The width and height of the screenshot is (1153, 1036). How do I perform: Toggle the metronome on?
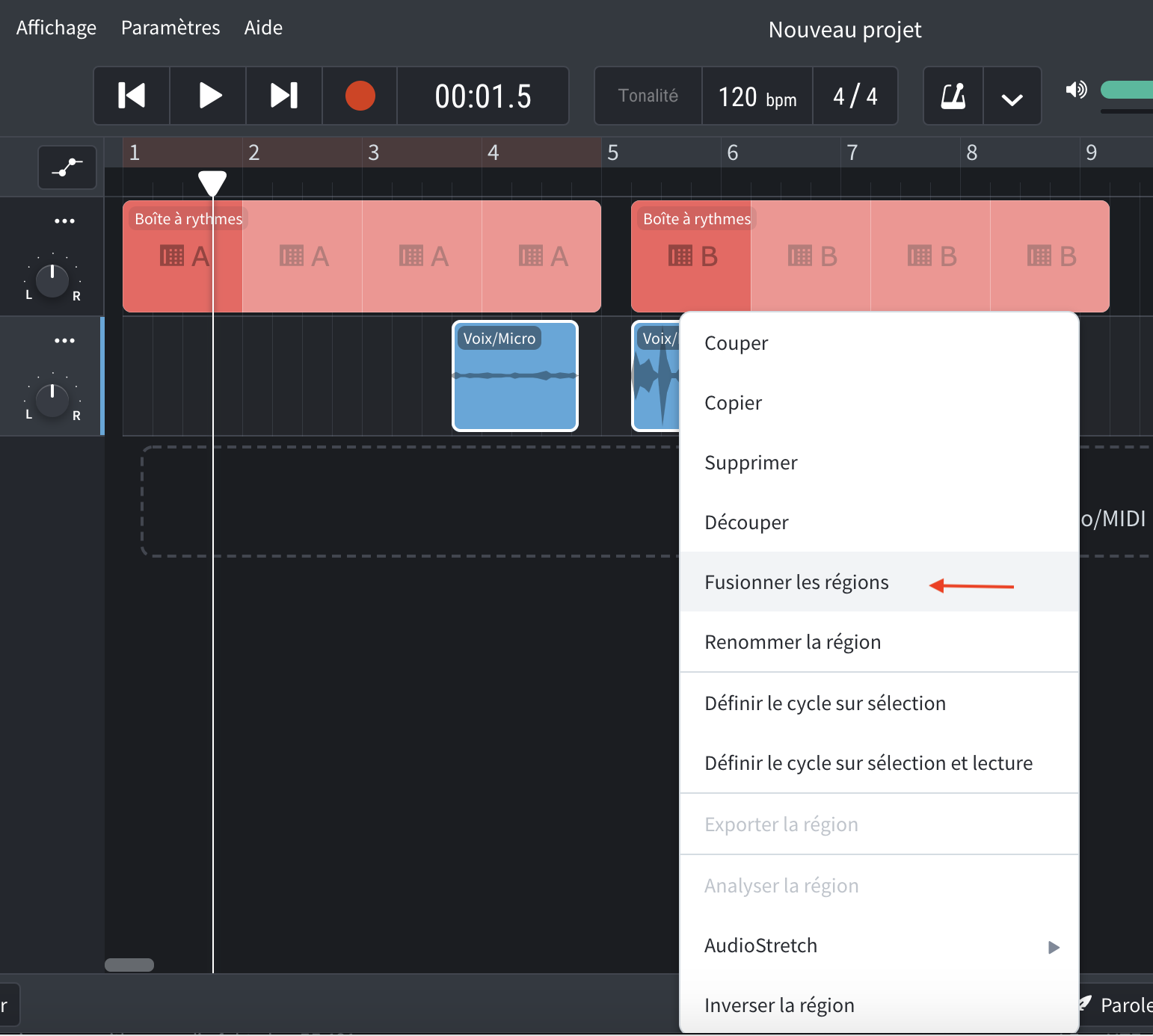[953, 96]
